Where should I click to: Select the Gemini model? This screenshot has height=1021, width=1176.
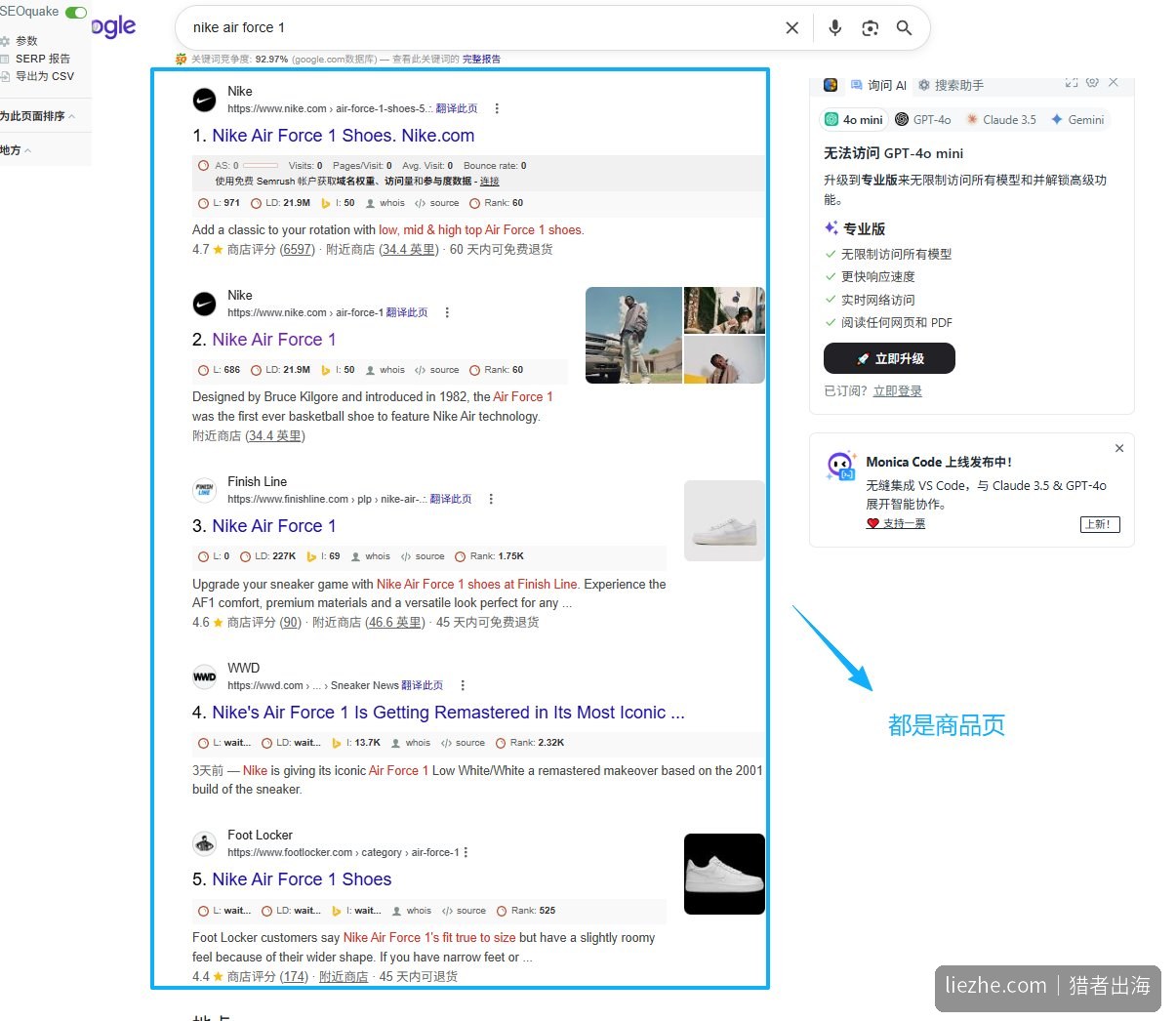1077,120
